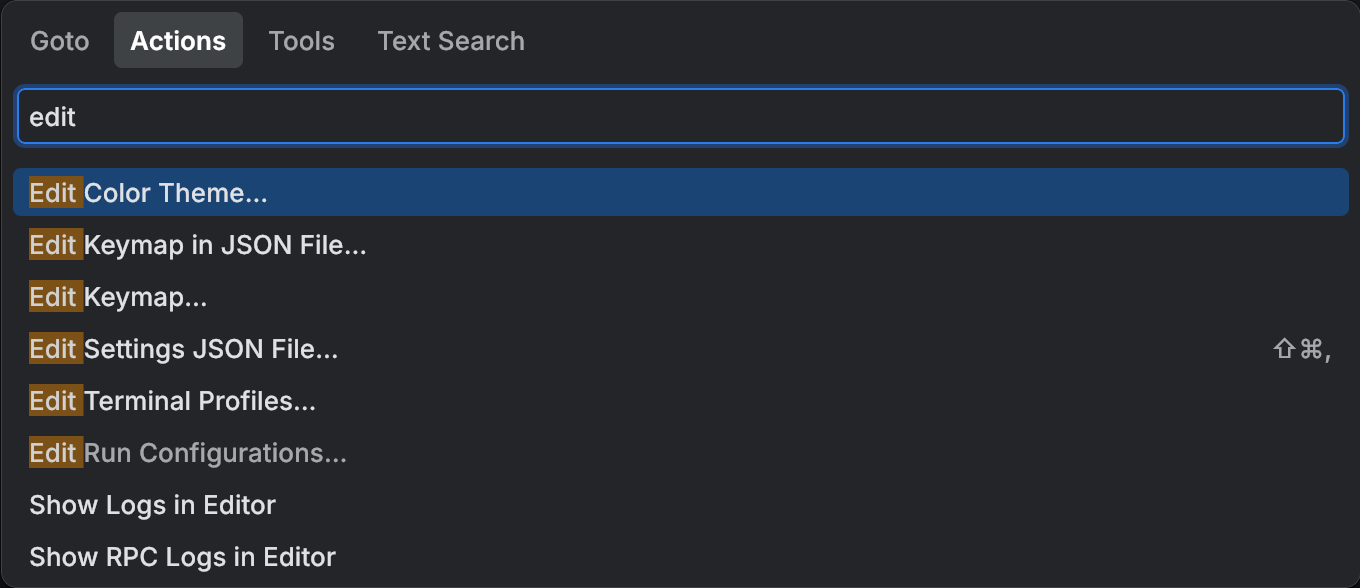Switch to the Text Search tab
1360x588 pixels.
click(450, 40)
